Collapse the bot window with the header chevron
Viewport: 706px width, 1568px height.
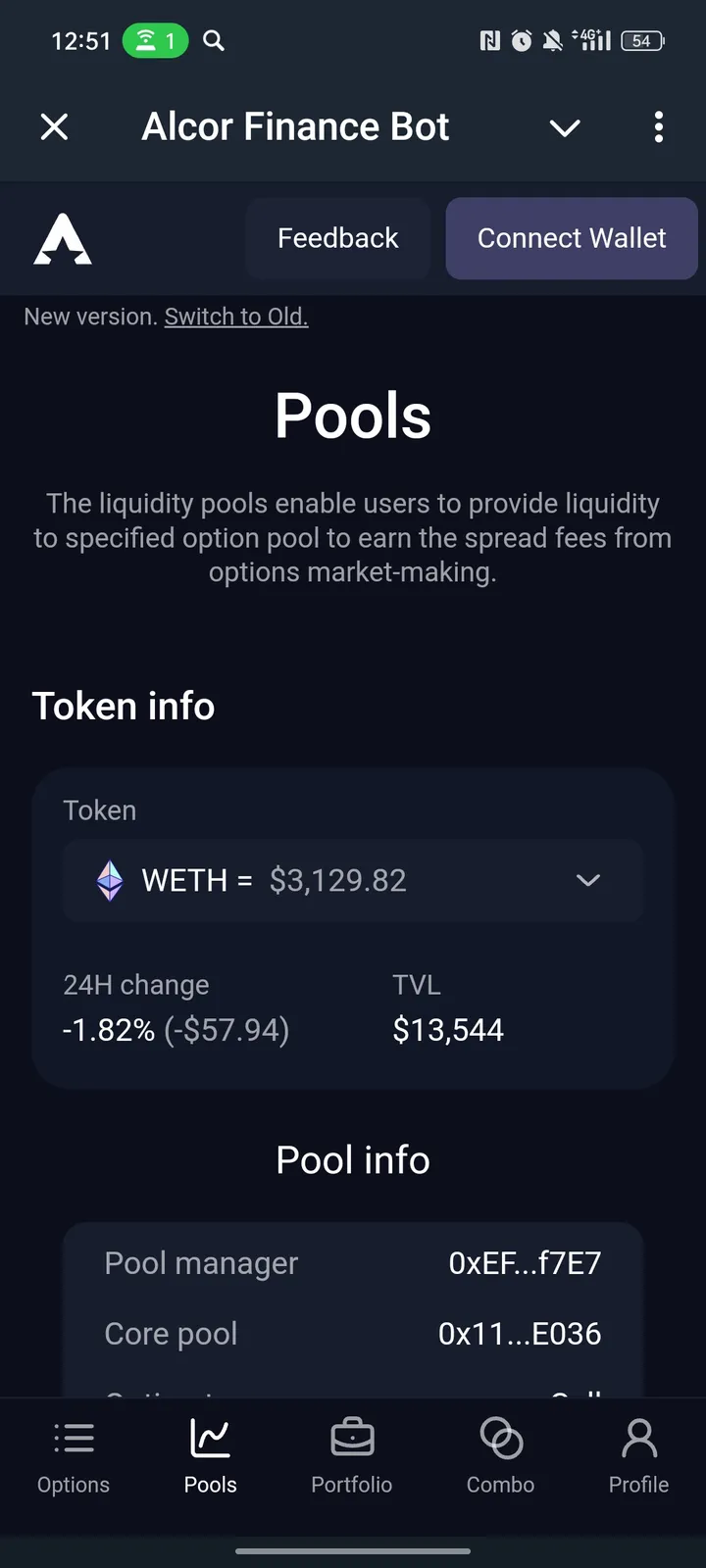pyautogui.click(x=565, y=127)
